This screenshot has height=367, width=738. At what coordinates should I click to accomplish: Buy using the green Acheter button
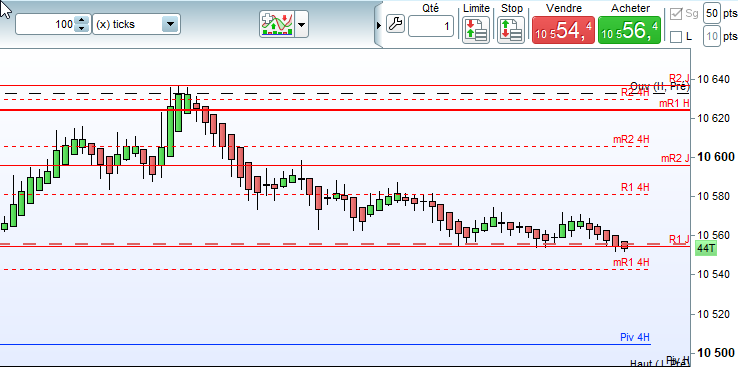click(x=629, y=30)
